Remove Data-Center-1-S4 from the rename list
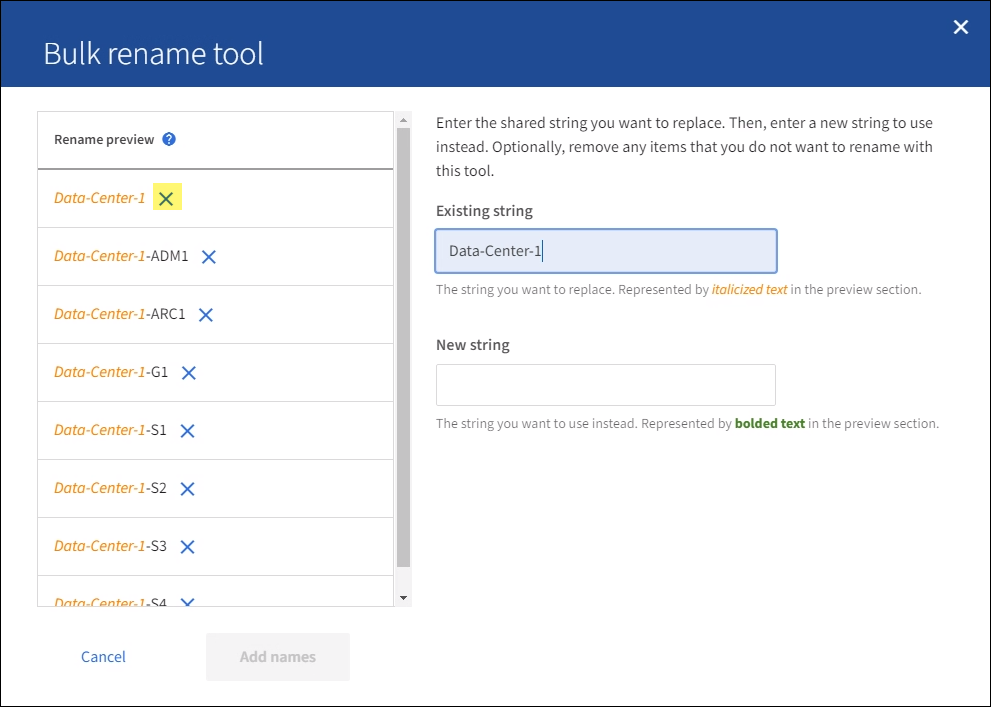Screen dimensions: 991x707 pyautogui.click(x=187, y=602)
